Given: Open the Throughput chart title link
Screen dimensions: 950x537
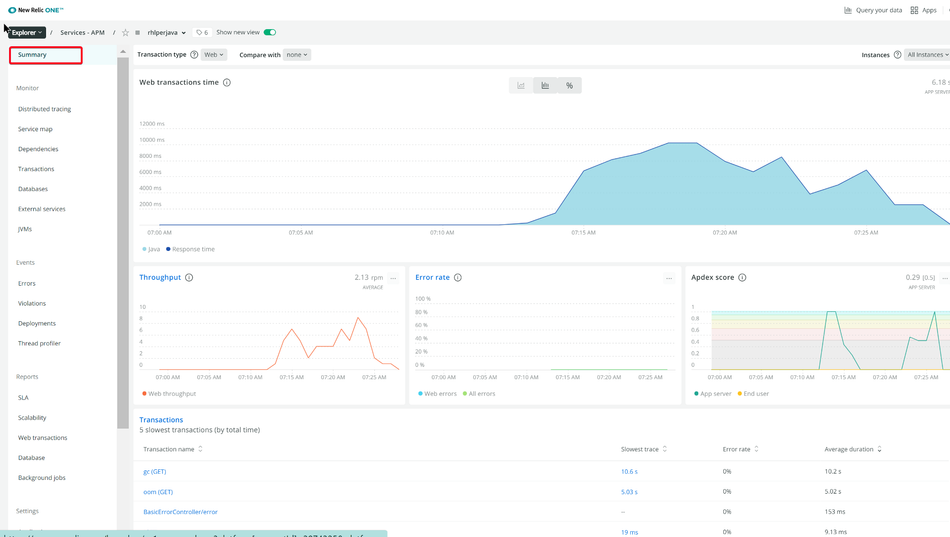Looking at the screenshot, I should pyautogui.click(x=160, y=278).
